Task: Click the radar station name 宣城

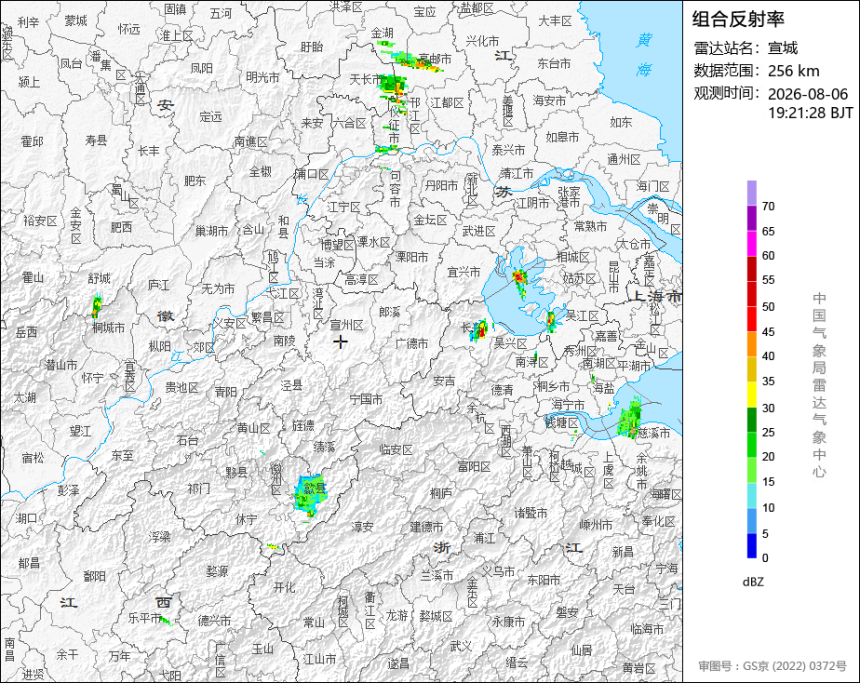Action: 783,48
